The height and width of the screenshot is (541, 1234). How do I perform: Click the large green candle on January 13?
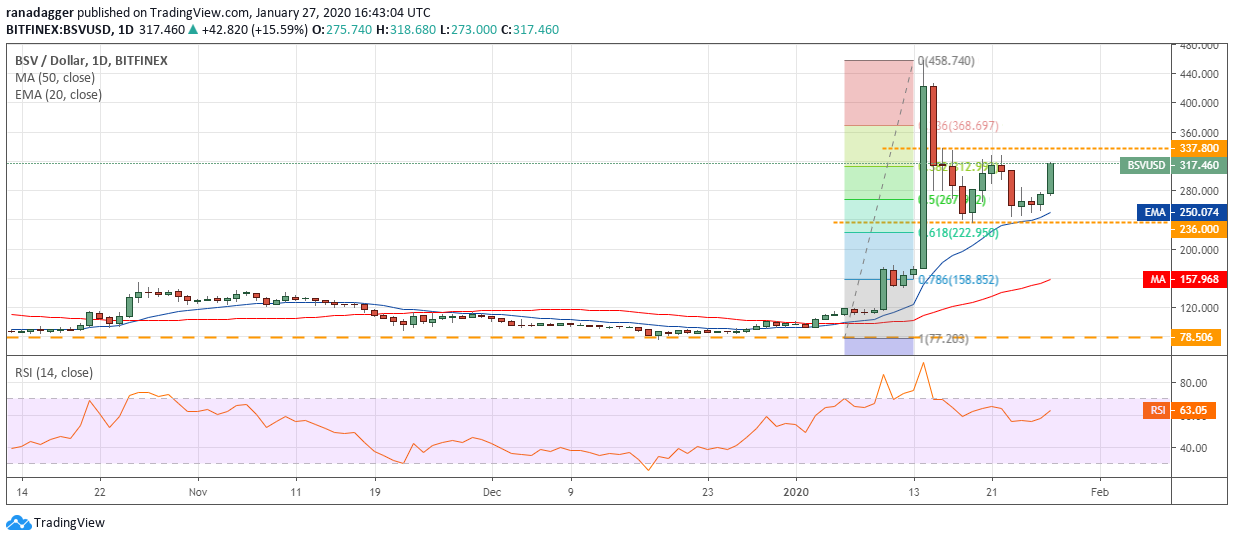(x=923, y=177)
